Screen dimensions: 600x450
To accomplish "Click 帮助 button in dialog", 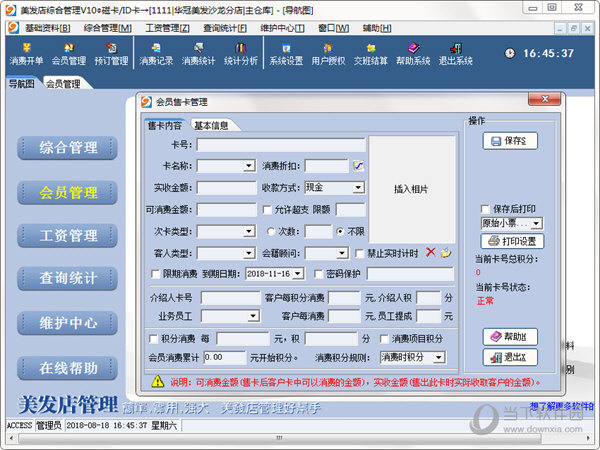I will tap(510, 337).
